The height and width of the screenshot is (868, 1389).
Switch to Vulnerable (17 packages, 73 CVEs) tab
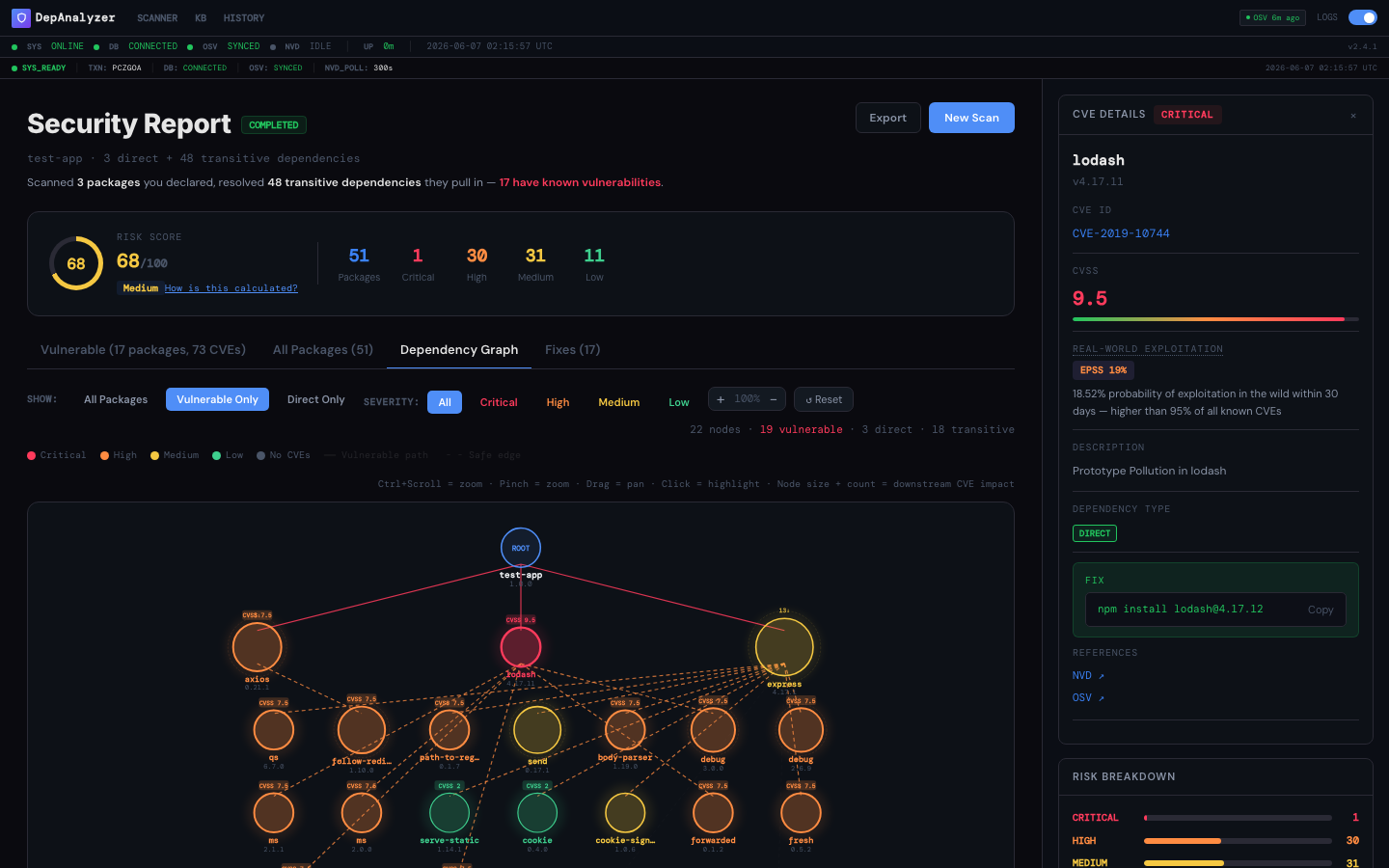pyautogui.click(x=143, y=349)
